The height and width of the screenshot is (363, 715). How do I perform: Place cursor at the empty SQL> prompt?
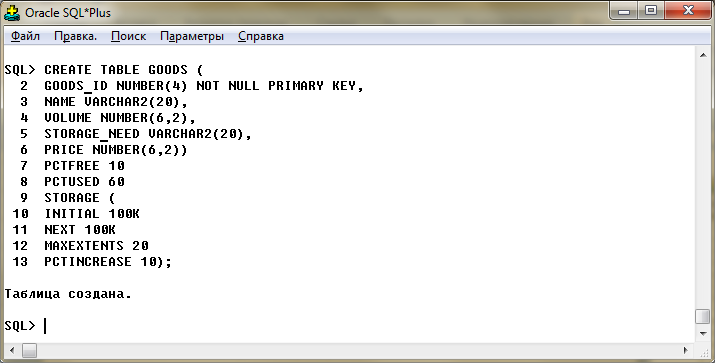[45, 326]
